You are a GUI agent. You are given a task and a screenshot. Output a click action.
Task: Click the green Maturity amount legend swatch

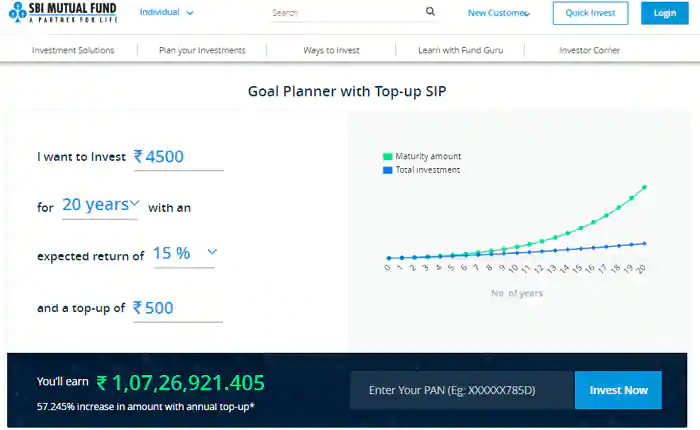tap(388, 157)
